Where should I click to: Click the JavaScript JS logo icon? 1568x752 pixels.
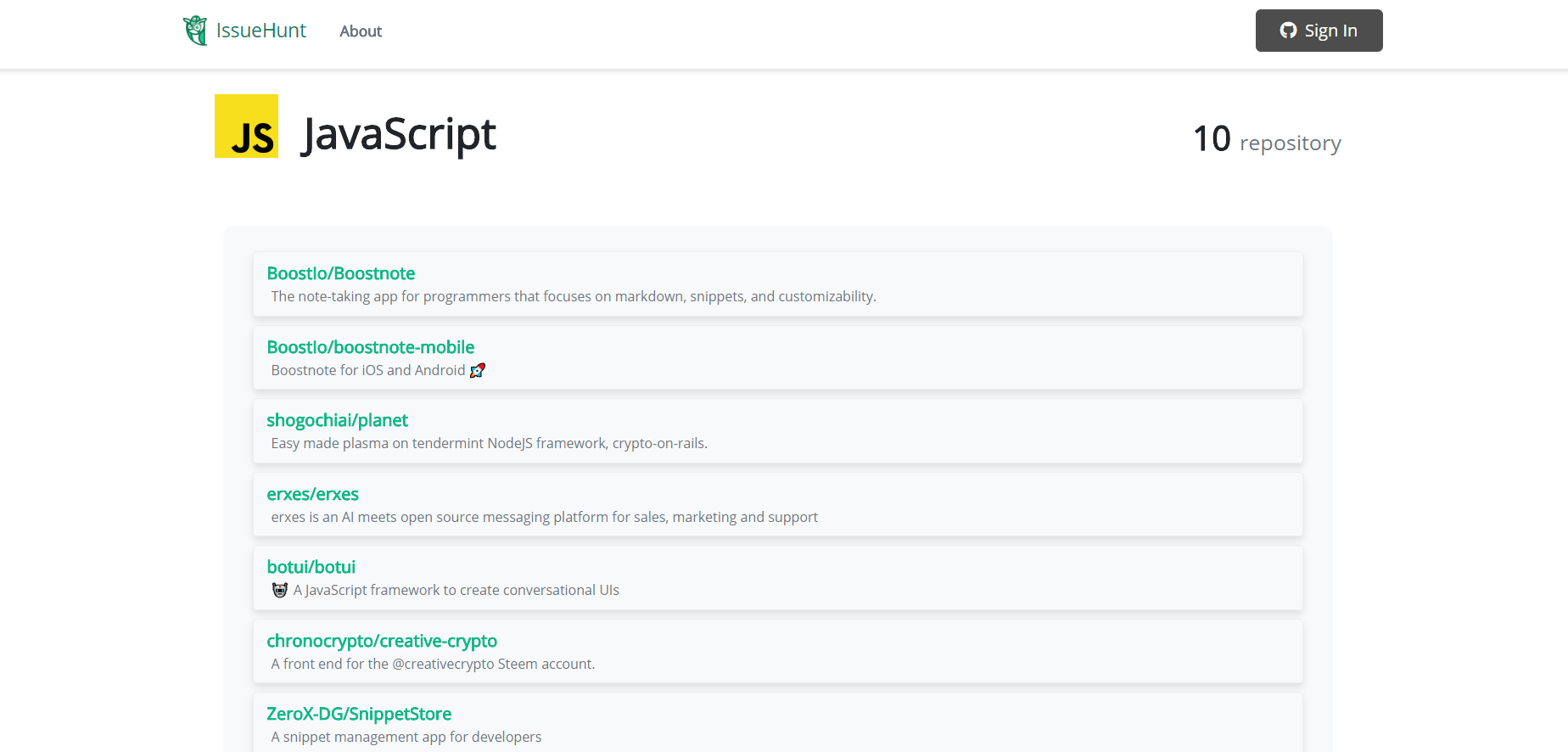click(x=246, y=126)
